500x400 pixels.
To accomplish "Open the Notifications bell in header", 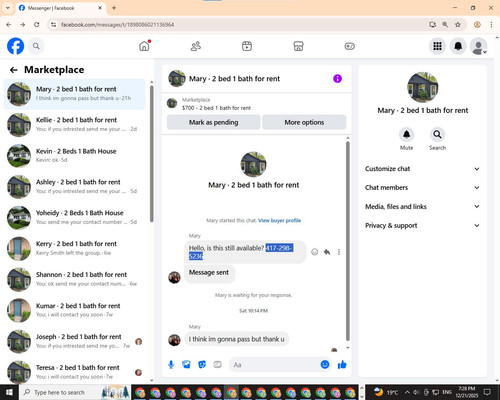I will pyautogui.click(x=458, y=46).
